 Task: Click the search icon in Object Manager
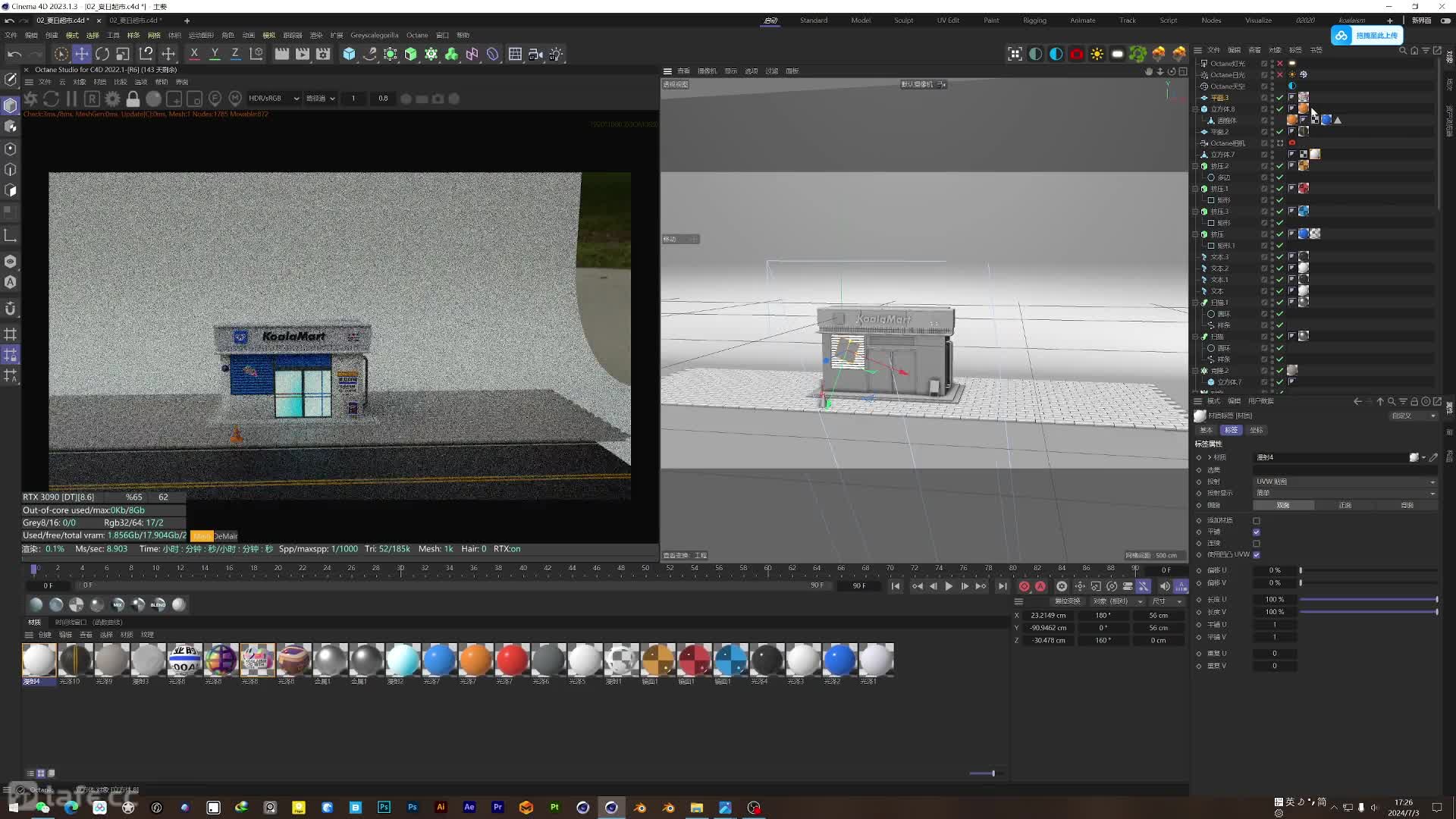point(1402,51)
